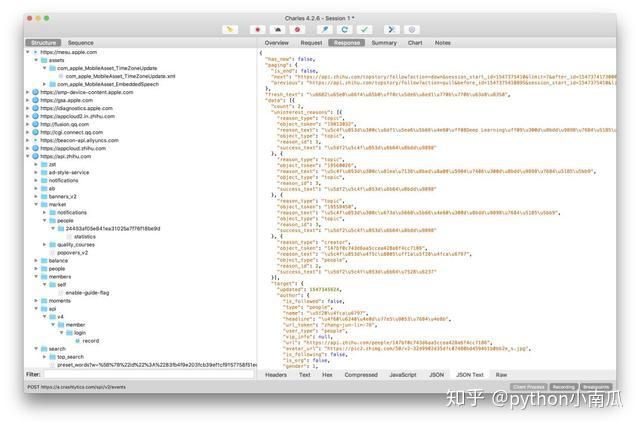This screenshot has height=427, width=640.
Task: Show the Raw response view
Action: [501, 375]
